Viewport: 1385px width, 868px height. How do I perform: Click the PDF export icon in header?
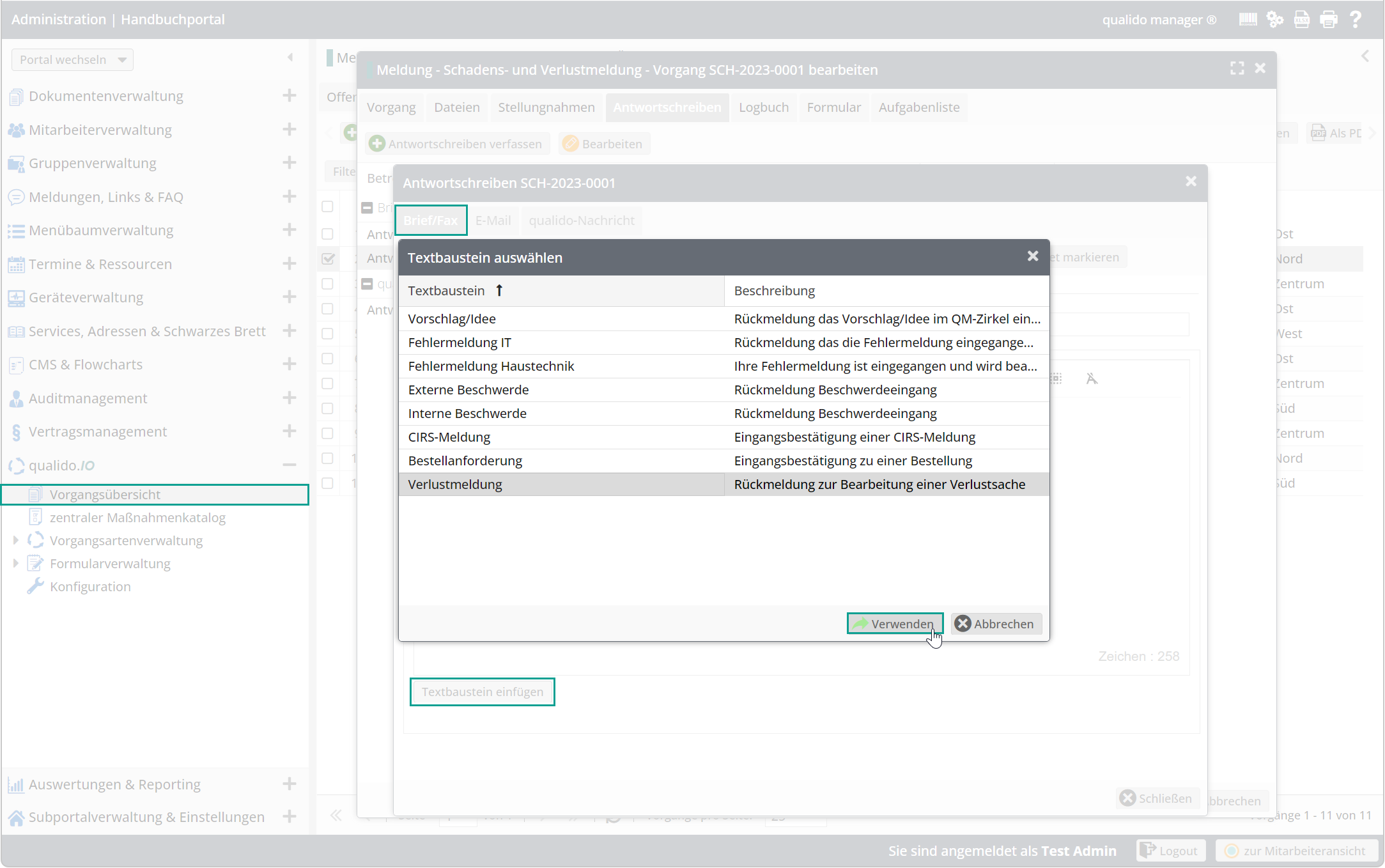(x=1301, y=19)
